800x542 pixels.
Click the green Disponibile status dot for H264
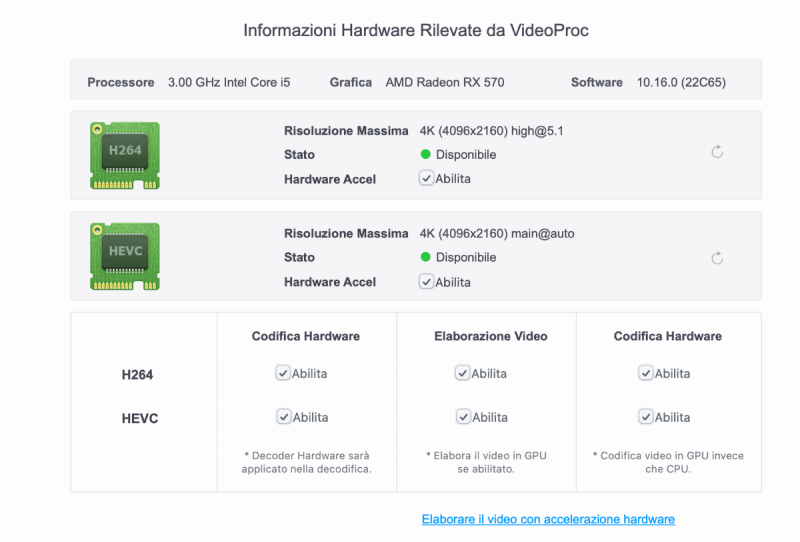coord(426,154)
